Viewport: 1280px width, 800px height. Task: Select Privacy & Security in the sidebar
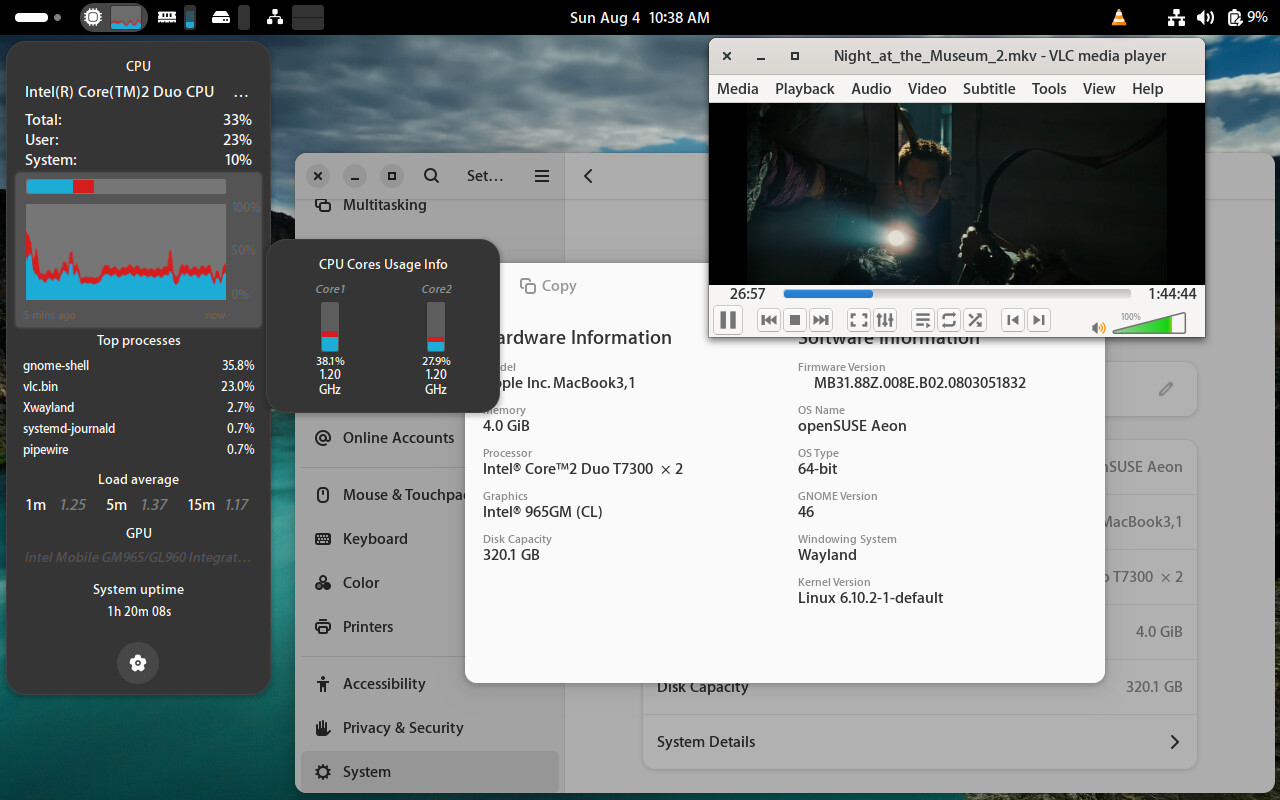tap(403, 728)
